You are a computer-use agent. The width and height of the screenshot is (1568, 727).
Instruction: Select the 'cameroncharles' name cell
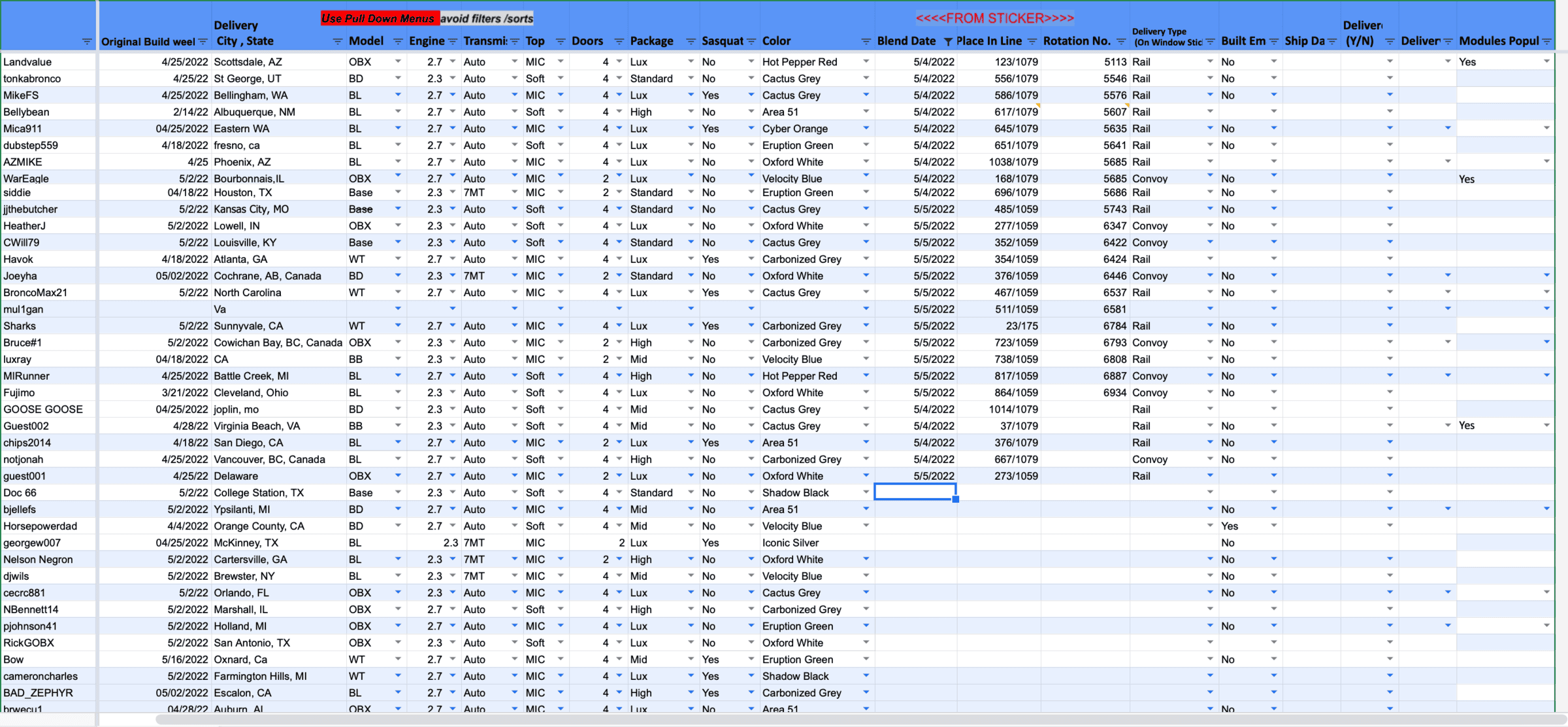(49, 676)
